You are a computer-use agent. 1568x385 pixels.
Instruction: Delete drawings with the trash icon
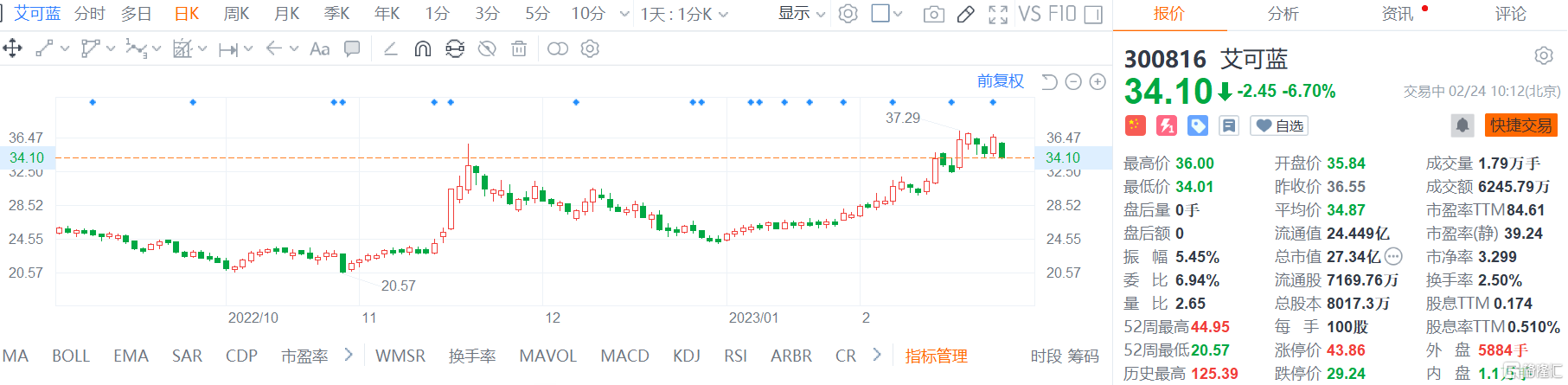point(519,48)
